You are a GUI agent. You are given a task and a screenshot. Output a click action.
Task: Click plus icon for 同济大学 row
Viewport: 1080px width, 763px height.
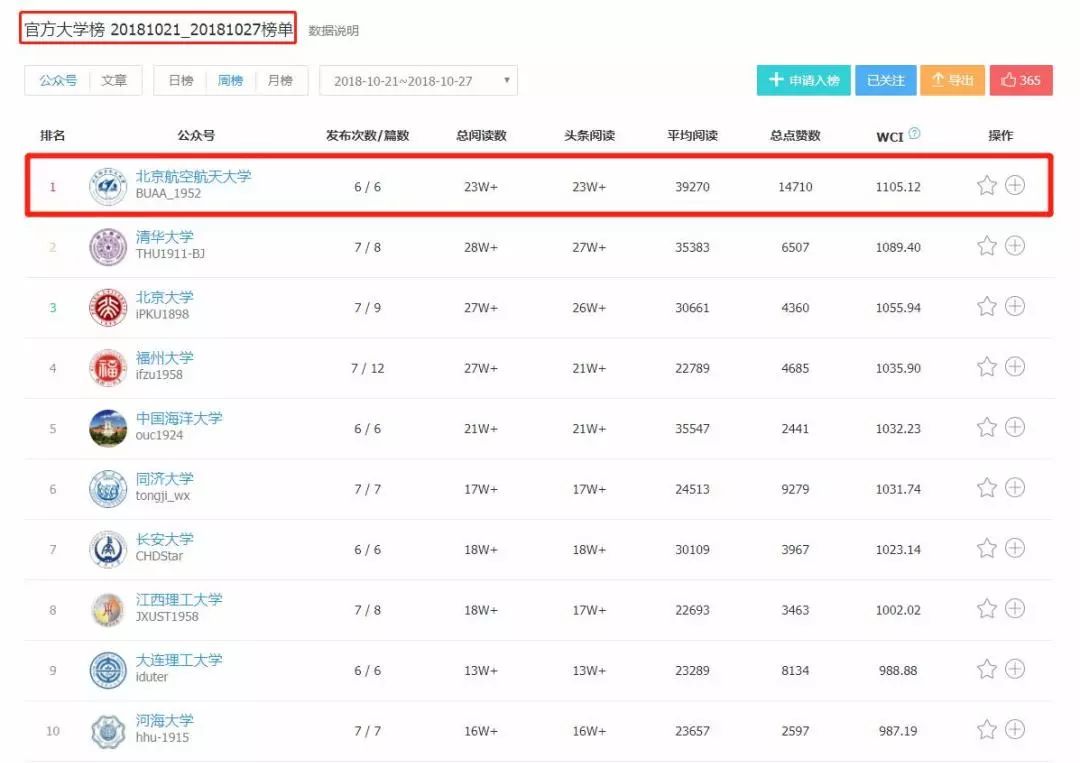[x=1015, y=488]
